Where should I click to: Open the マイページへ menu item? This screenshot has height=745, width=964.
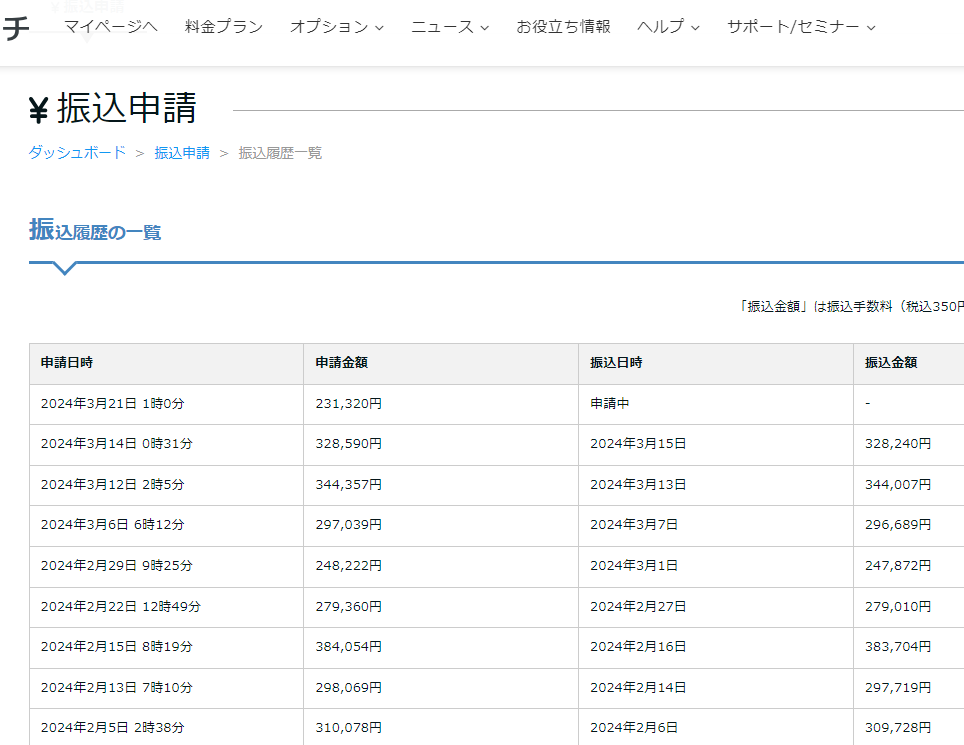click(111, 26)
